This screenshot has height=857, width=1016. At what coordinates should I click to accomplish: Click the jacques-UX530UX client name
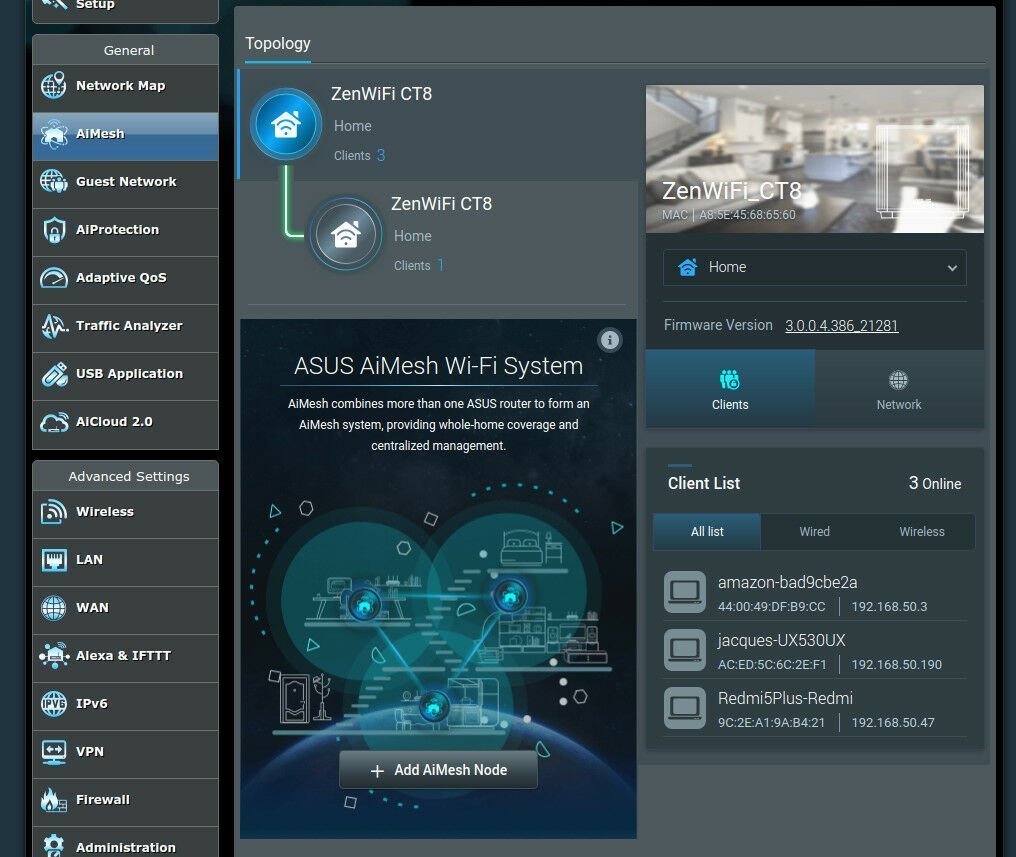(x=781, y=641)
